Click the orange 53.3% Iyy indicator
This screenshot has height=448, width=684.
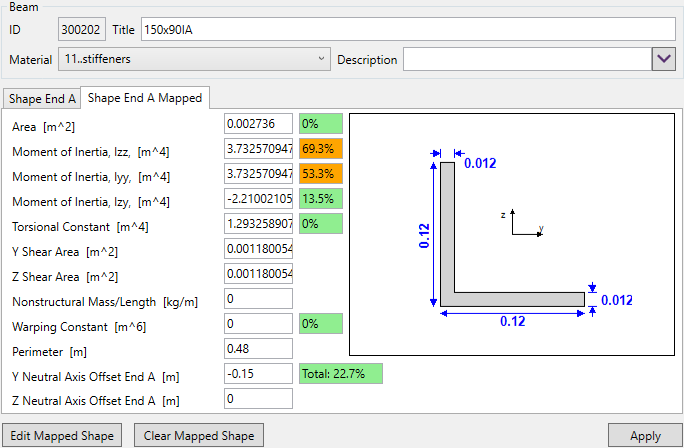pos(320,174)
